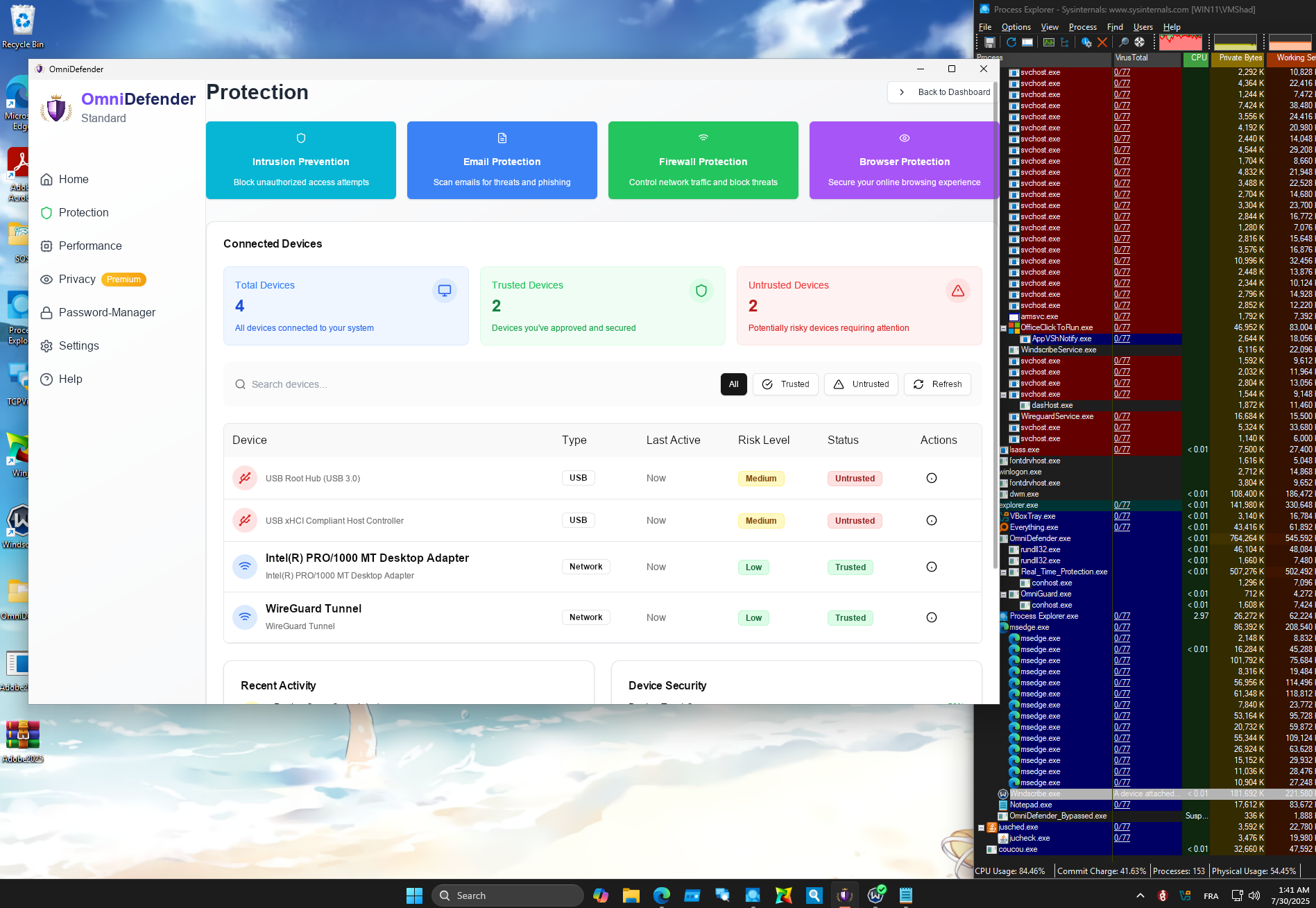The image size is (1316, 908).
Task: Open the Privacy premium section
Action: pyautogui.click(x=93, y=279)
